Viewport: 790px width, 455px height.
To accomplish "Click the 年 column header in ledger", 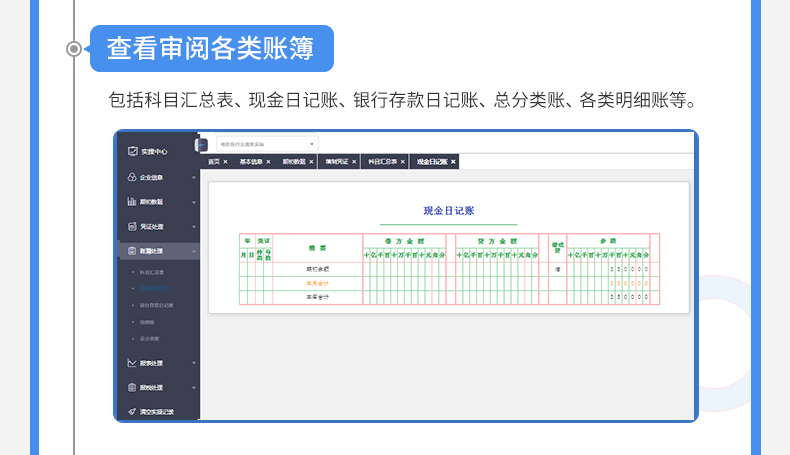I will point(247,241).
